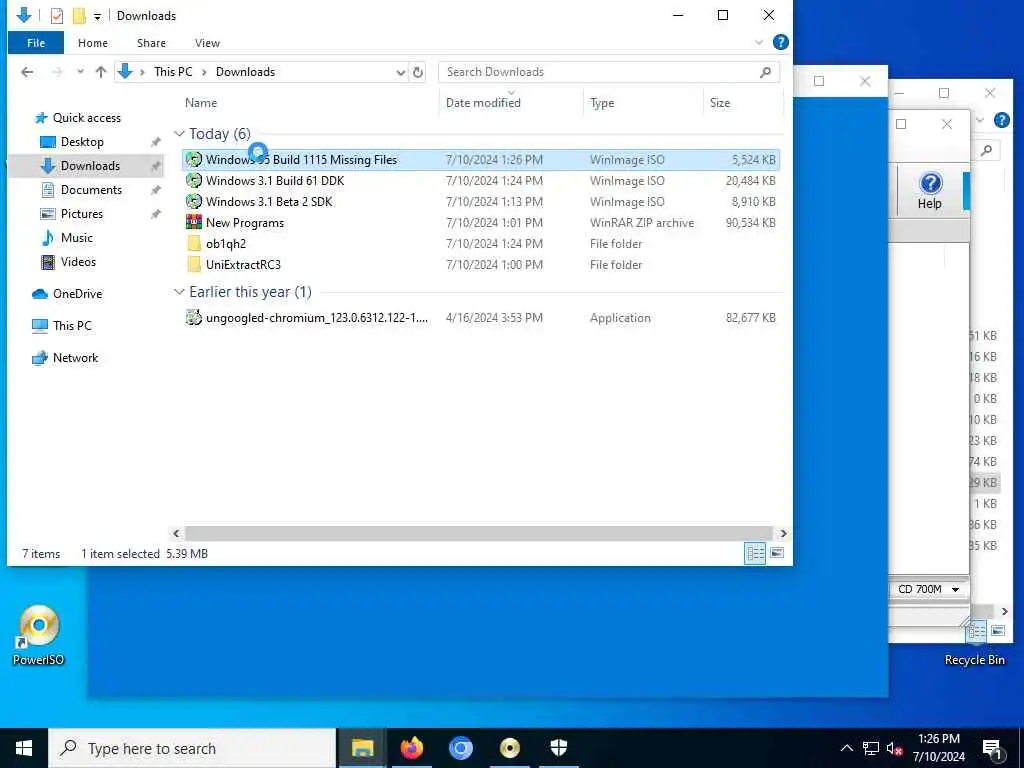The width and height of the screenshot is (1024, 768).
Task: Click the scroll left arrow in Downloads
Action: click(176, 534)
